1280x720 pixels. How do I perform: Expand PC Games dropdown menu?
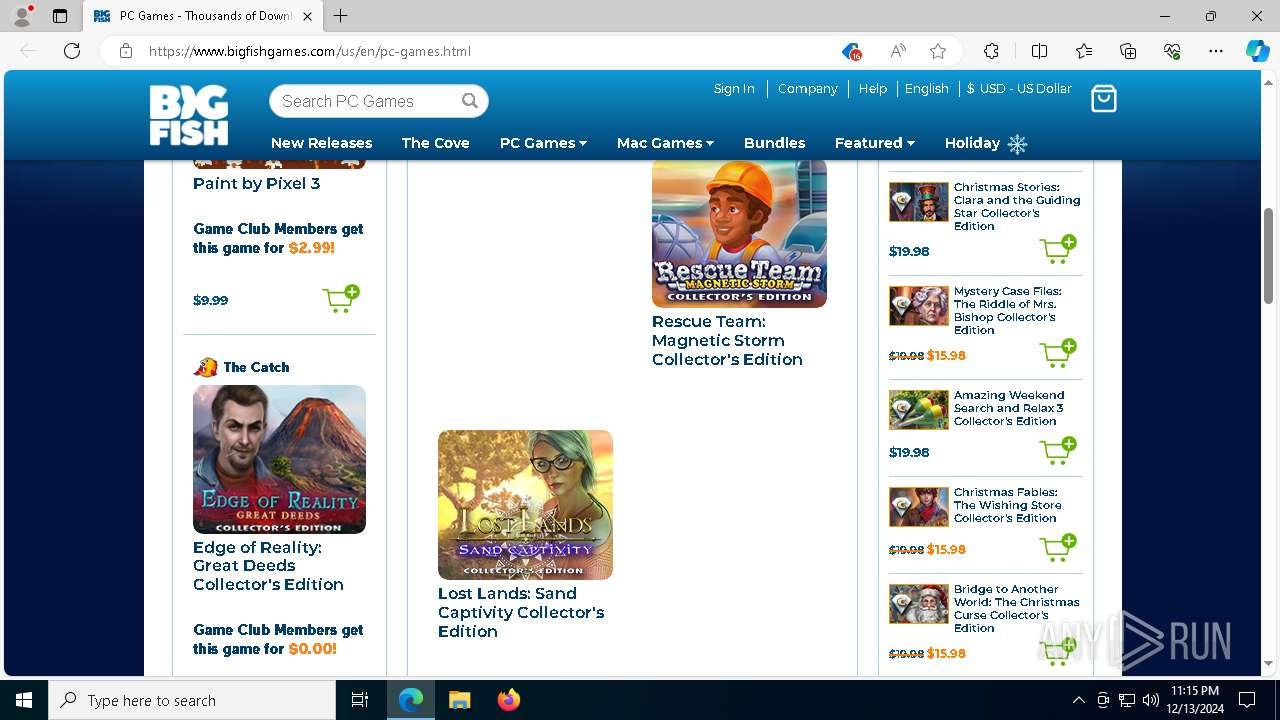[x=543, y=143]
